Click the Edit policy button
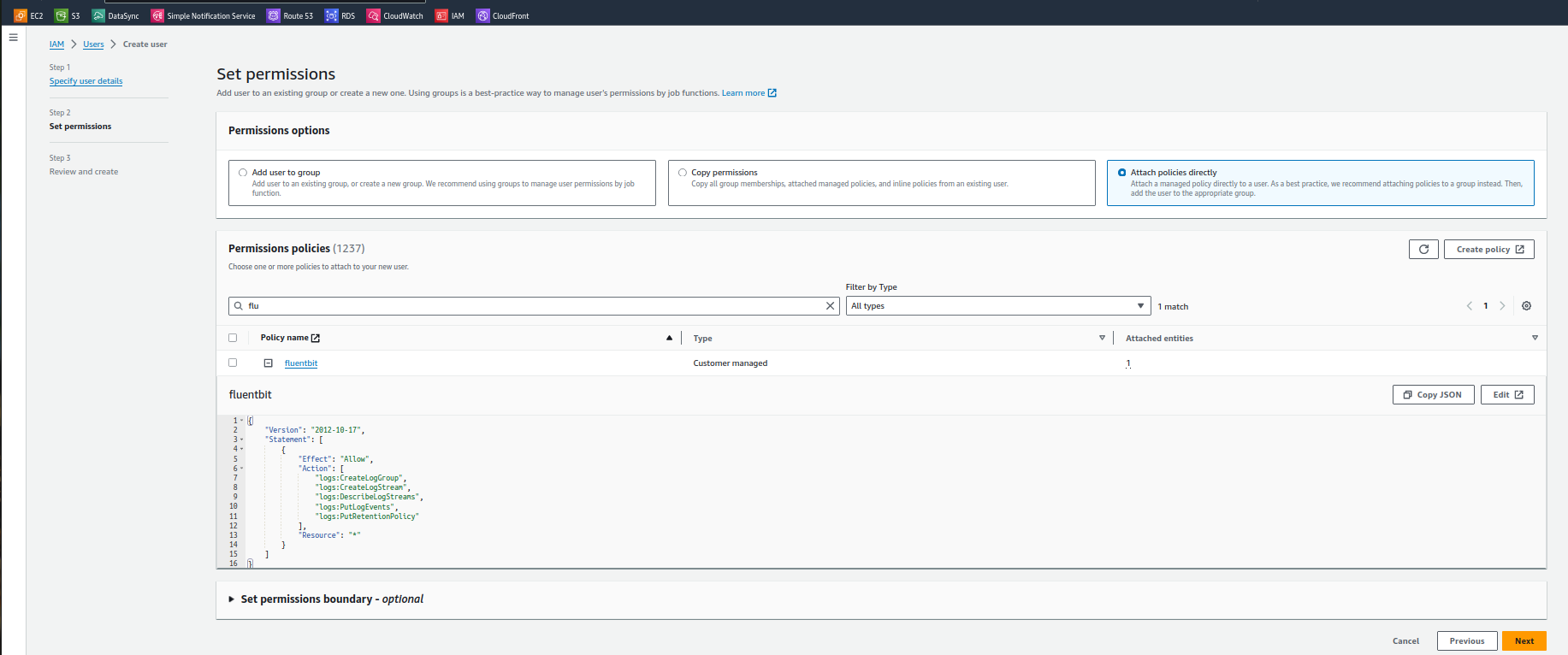 pyautogui.click(x=1507, y=394)
